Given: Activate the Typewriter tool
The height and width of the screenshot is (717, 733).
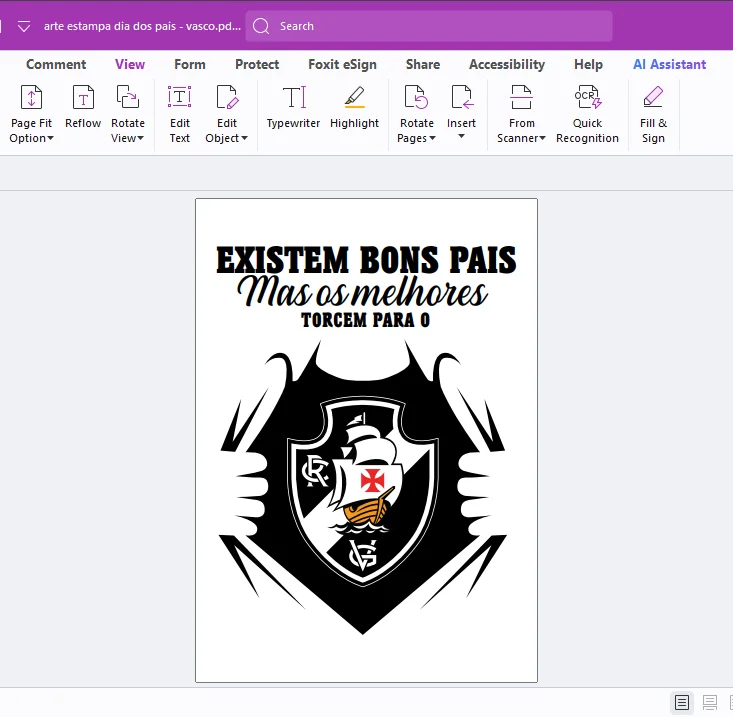Looking at the screenshot, I should 294,107.
